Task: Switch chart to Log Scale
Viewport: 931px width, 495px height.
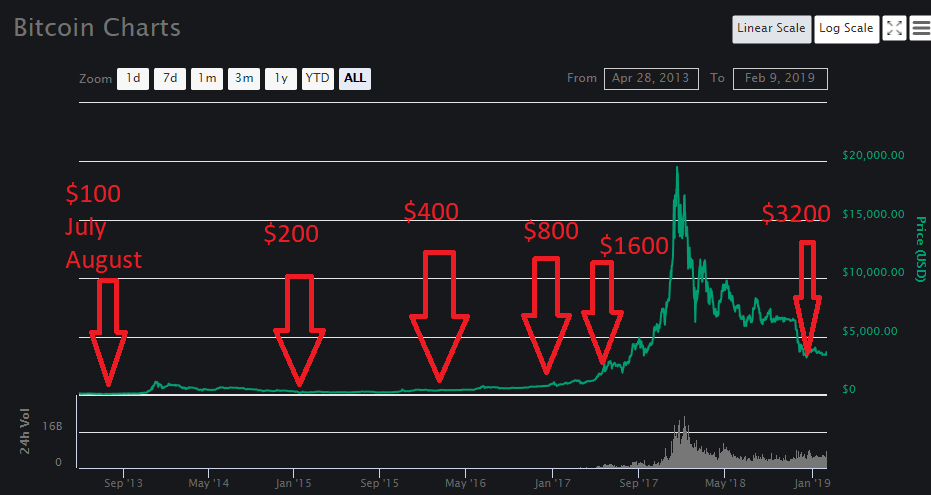Action: [846, 28]
